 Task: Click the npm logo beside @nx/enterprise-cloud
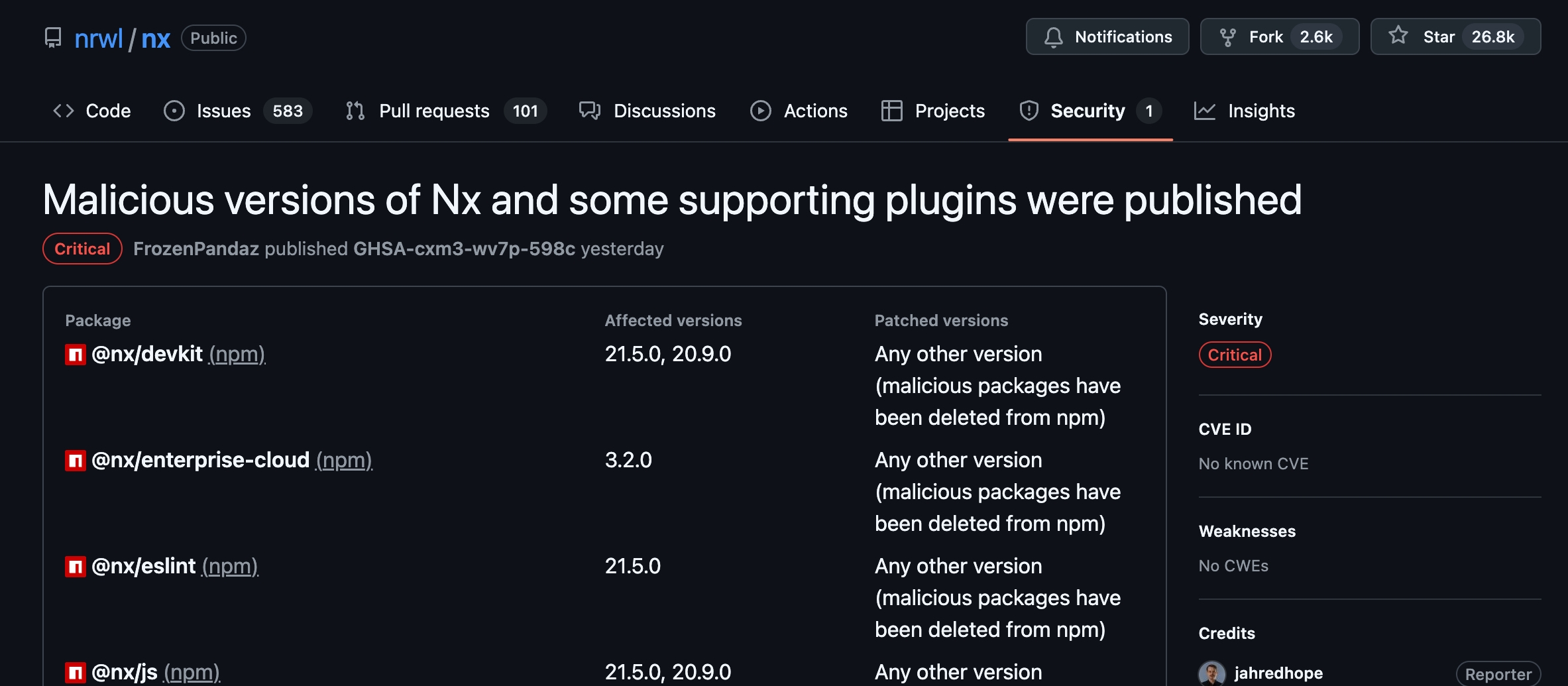pos(76,461)
